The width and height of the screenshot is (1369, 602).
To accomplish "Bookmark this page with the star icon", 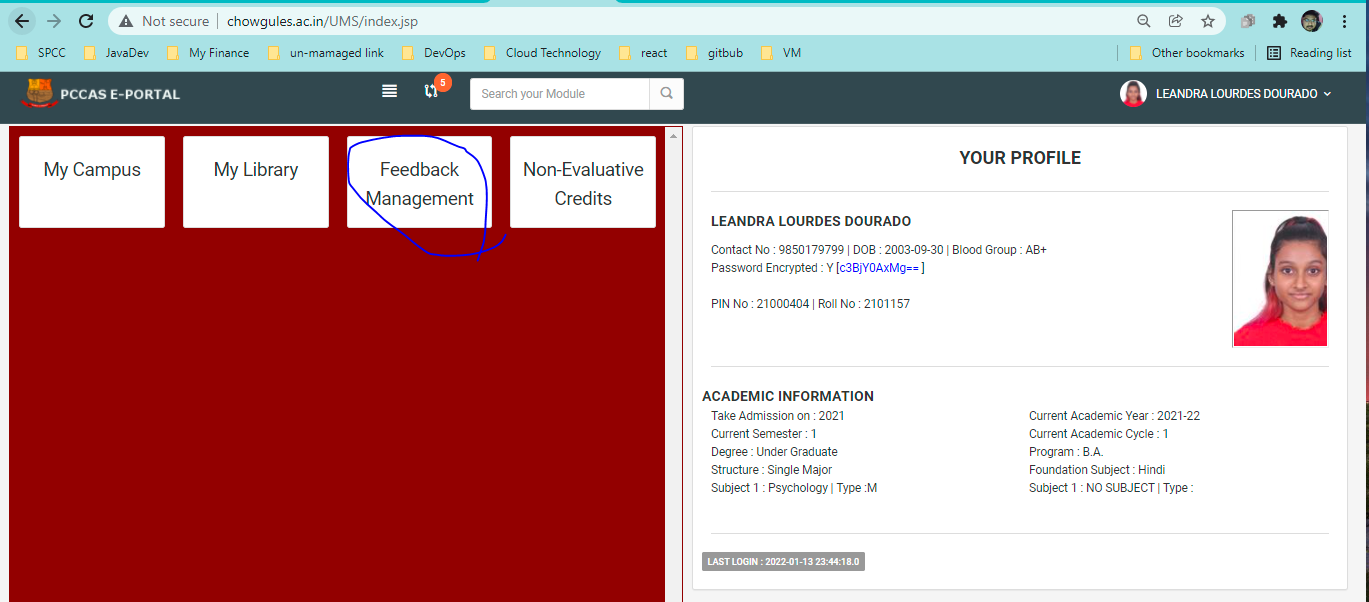I will (x=1208, y=21).
